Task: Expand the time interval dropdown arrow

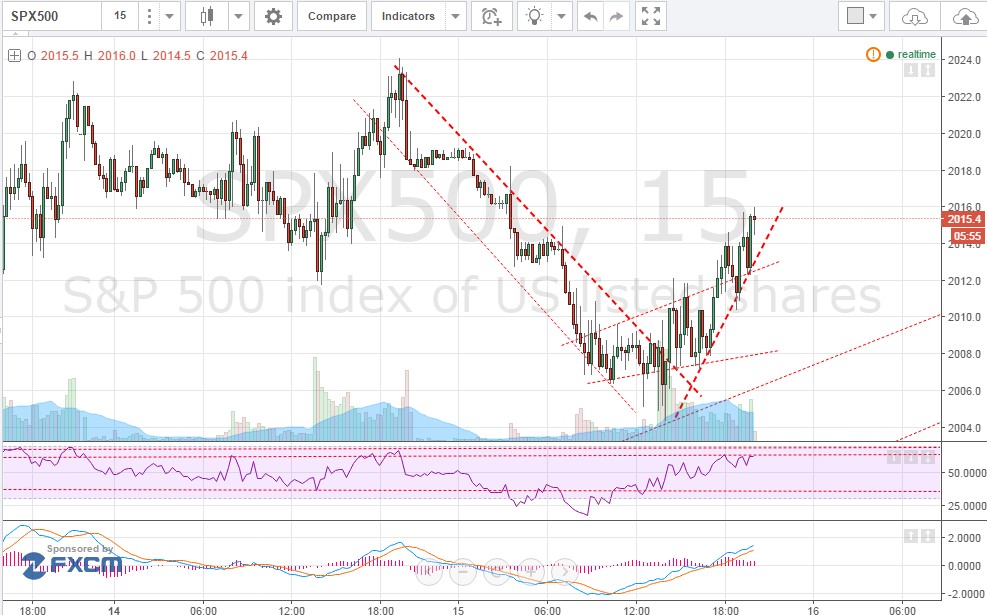Action: [x=169, y=16]
